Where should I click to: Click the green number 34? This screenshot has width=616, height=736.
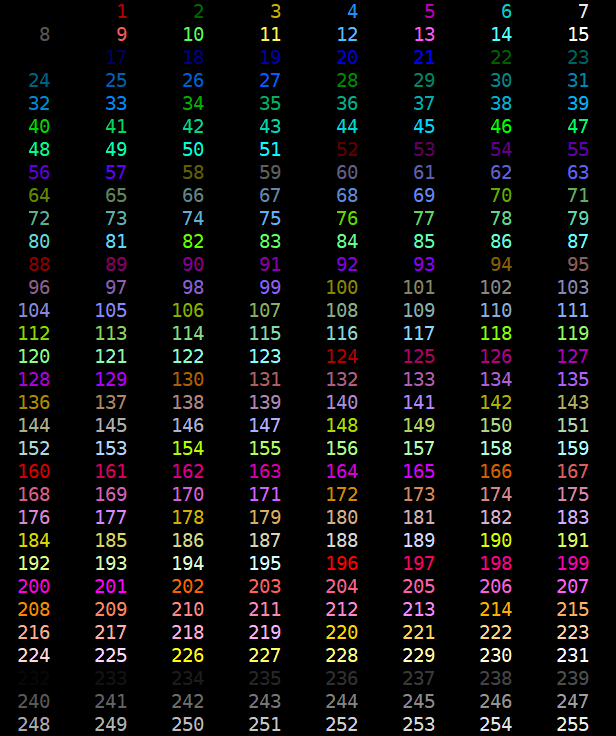(193, 103)
